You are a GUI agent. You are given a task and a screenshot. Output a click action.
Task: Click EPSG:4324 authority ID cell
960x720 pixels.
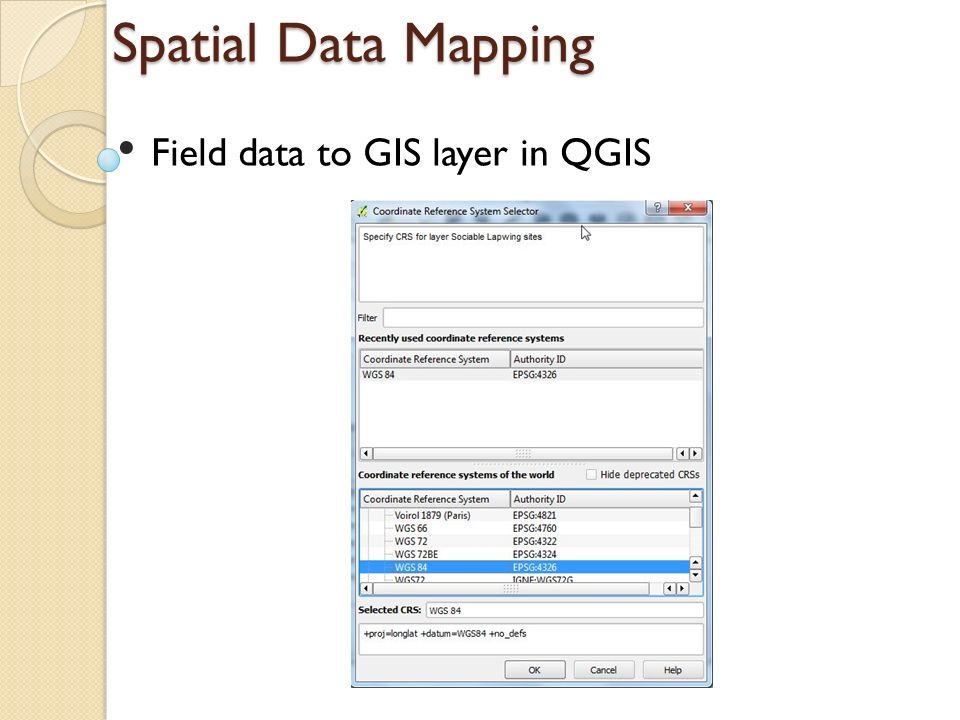pyautogui.click(x=534, y=554)
